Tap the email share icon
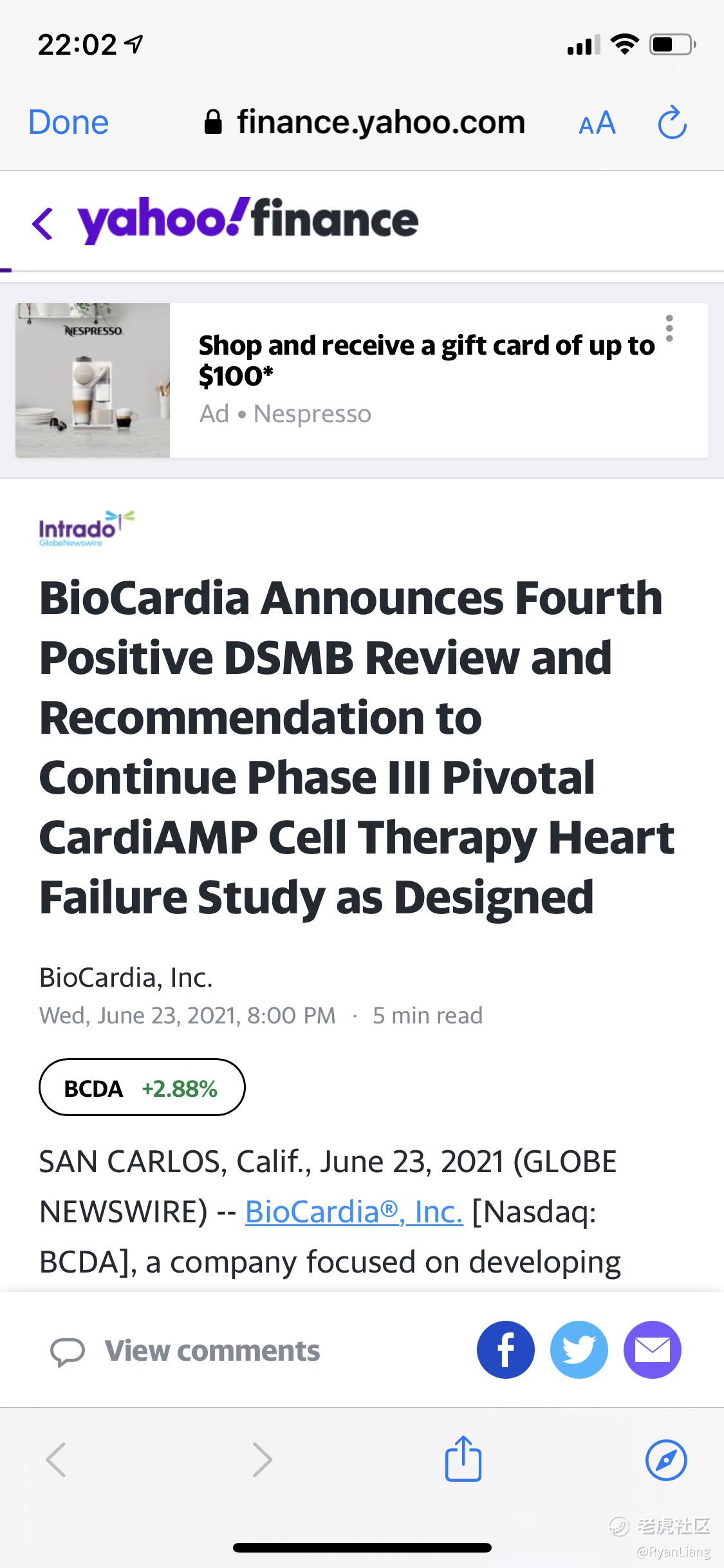Image resolution: width=724 pixels, height=1568 pixels. pos(652,1350)
